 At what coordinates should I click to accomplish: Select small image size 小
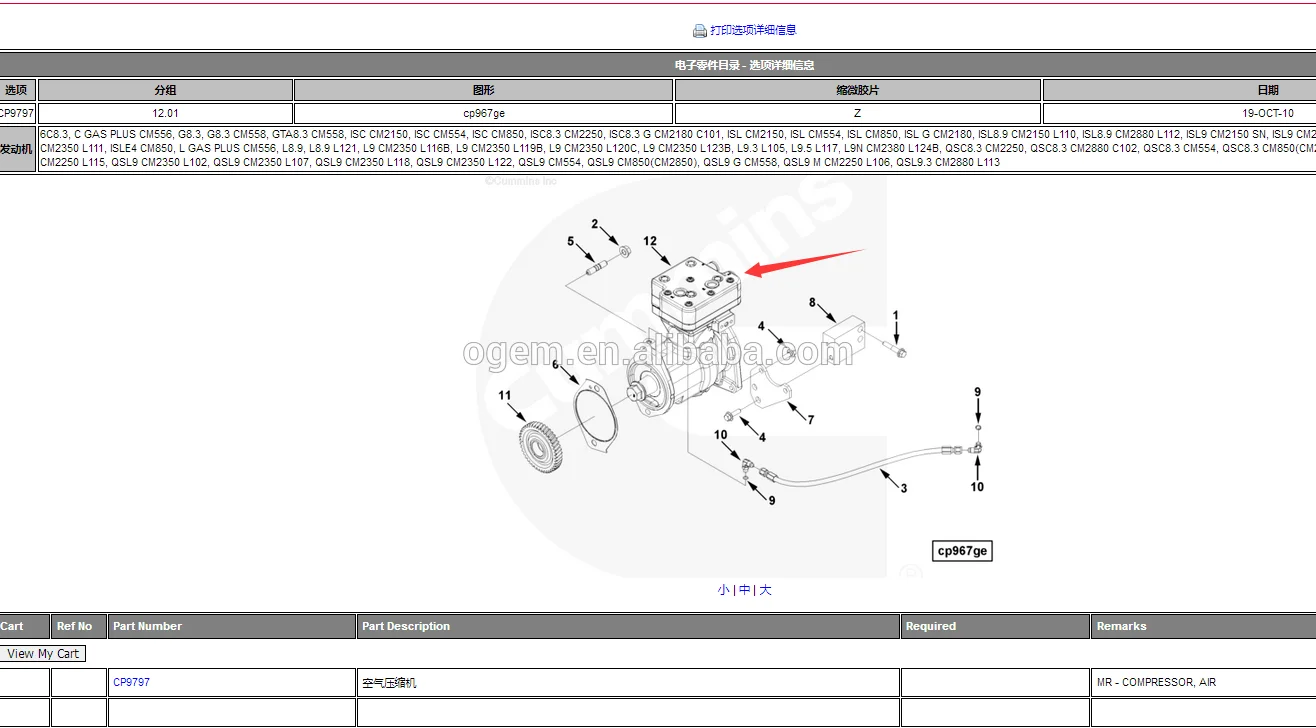(723, 590)
